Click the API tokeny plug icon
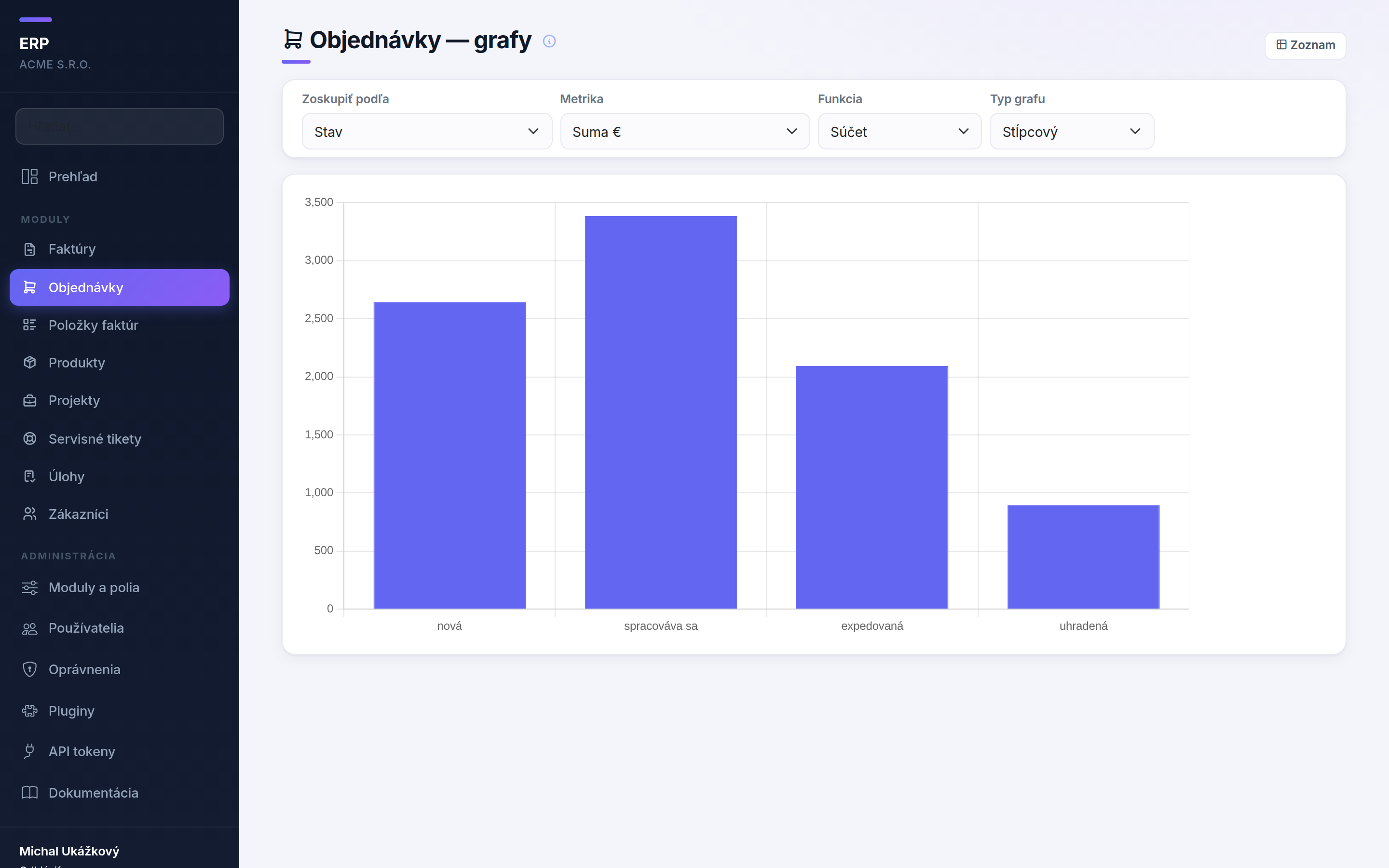 point(30,751)
